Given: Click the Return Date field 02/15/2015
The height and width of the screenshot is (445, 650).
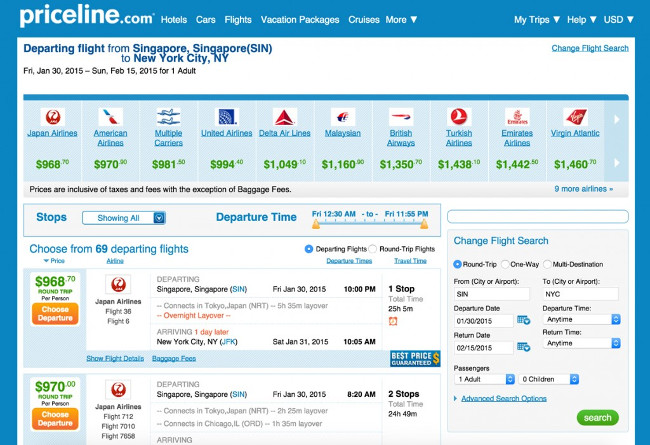Looking at the screenshot, I should 484,348.
